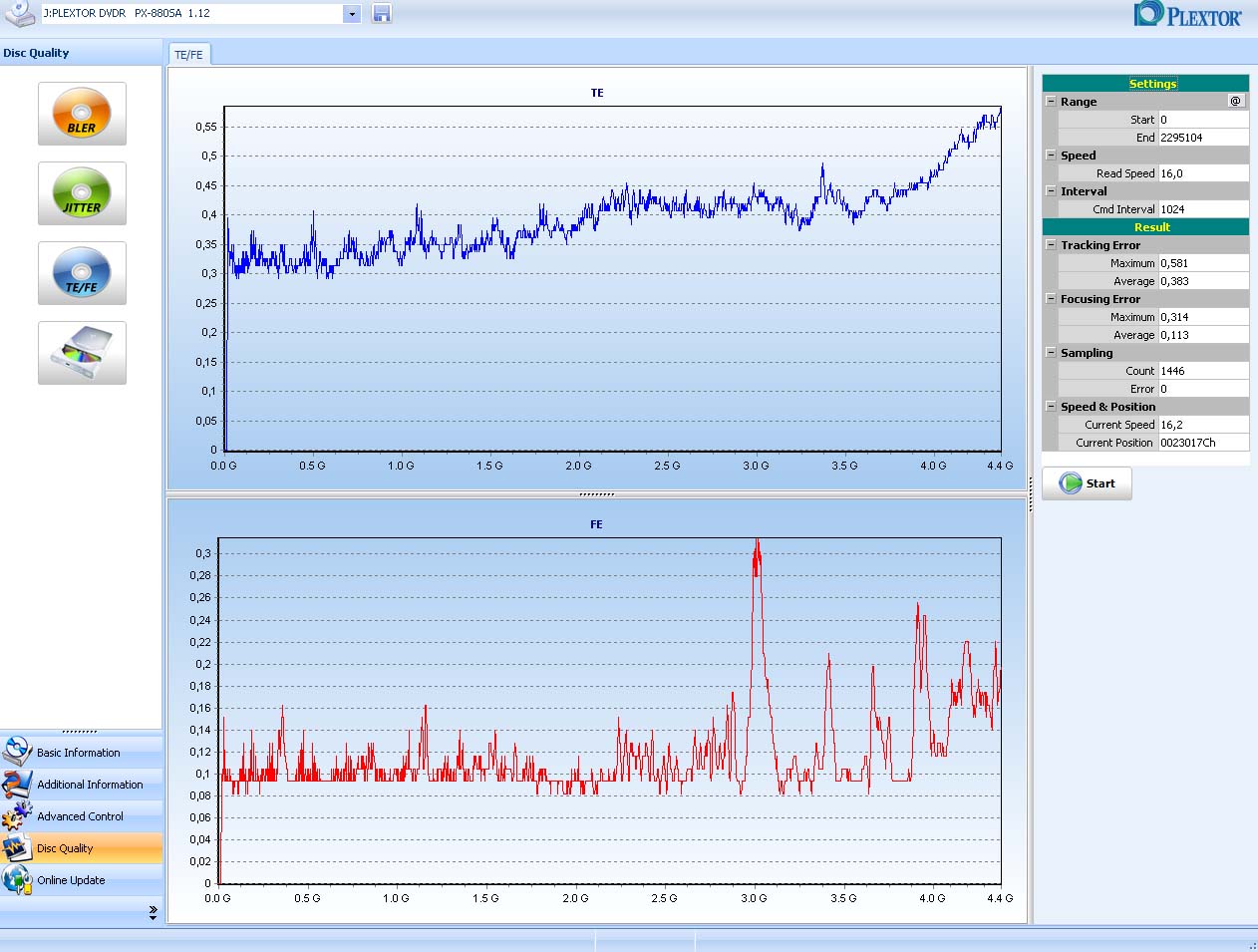Click Tracking Error Maximum value 0,581
This screenshot has height=952, width=1258.
tap(1203, 263)
